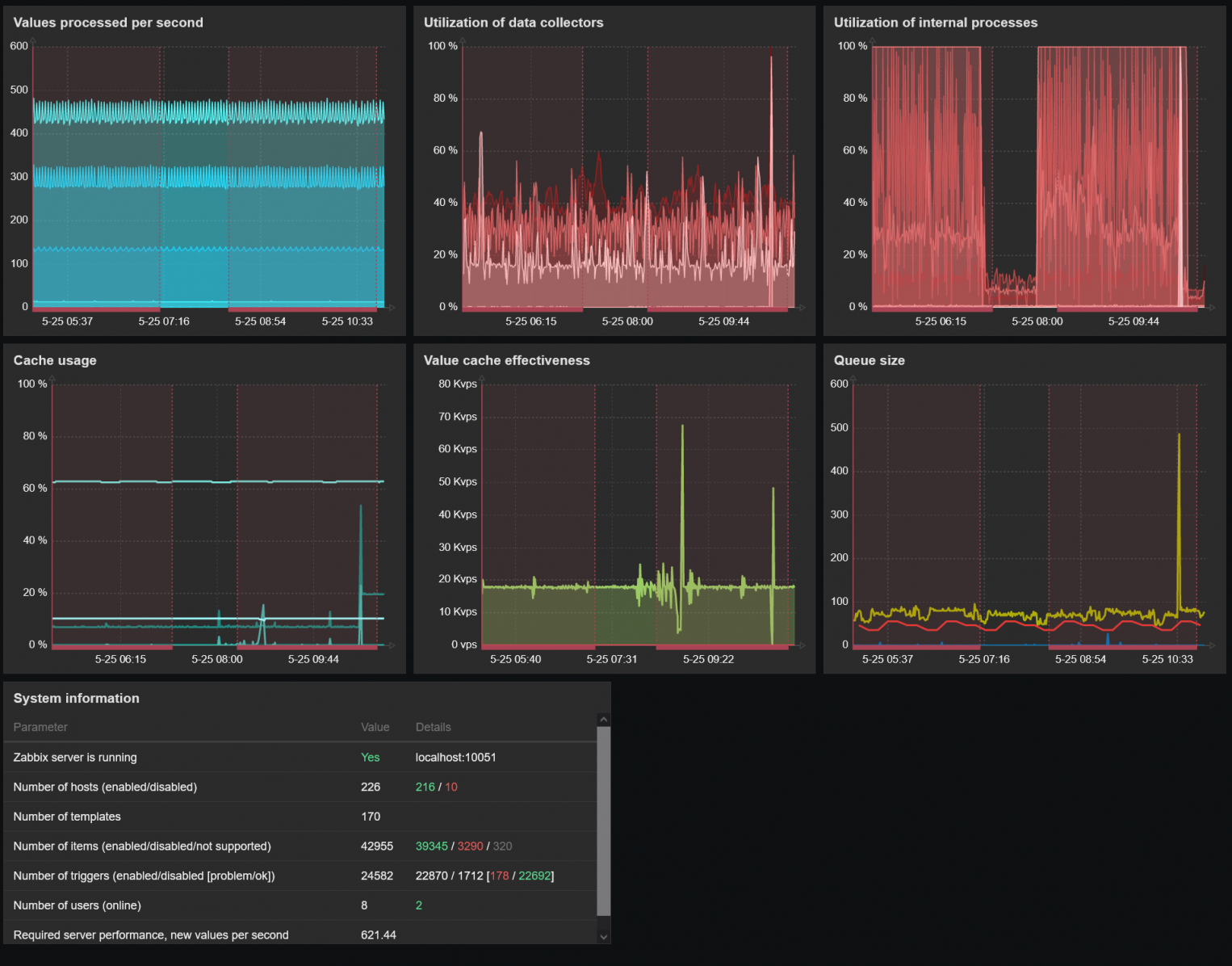This screenshot has width=1232, height=966.
Task: Click green "39345" enabled items count
Action: (431, 846)
